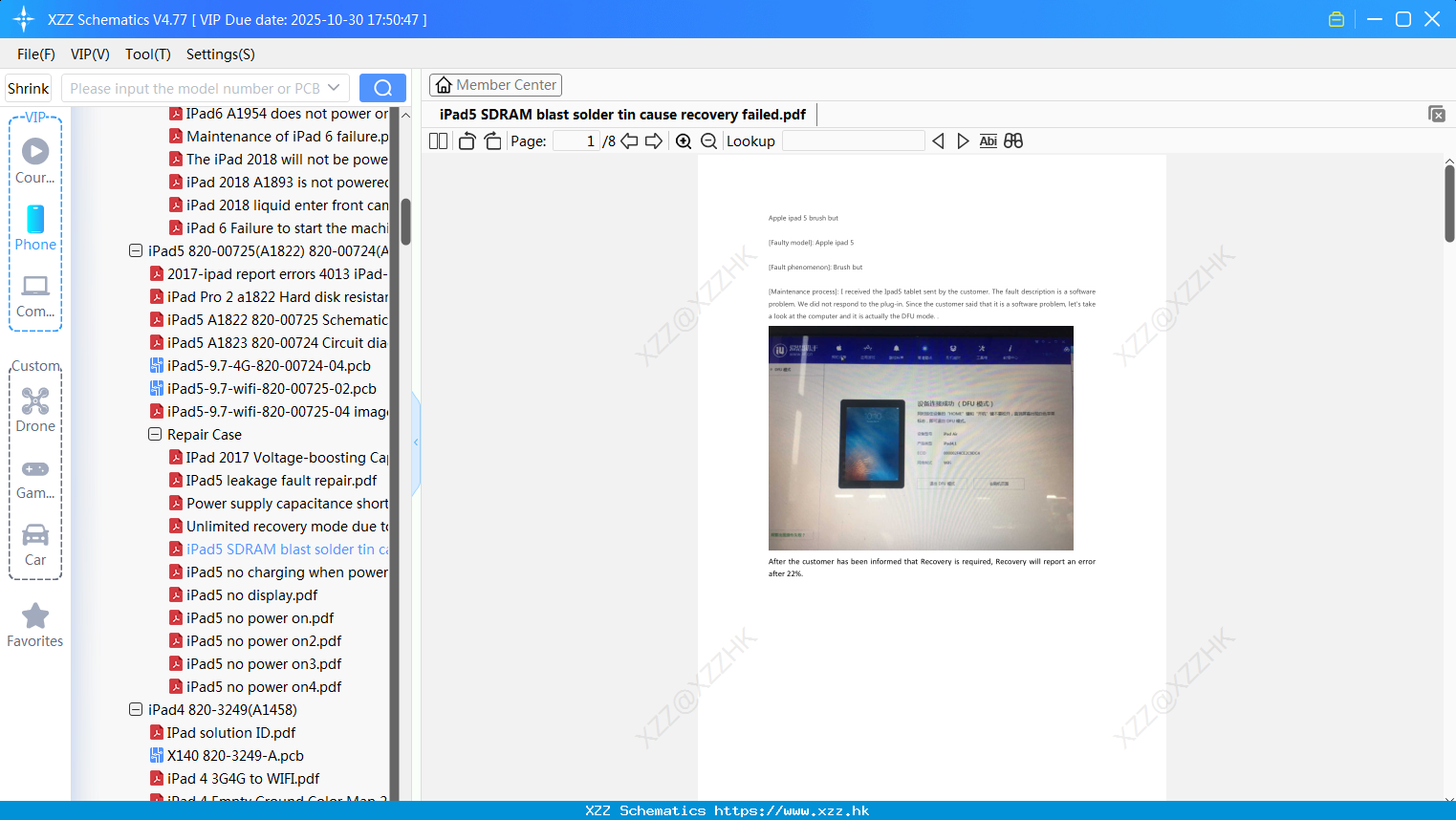
Task: Open iPad5 A1822 820-00725 Schematic
Action: [277, 320]
